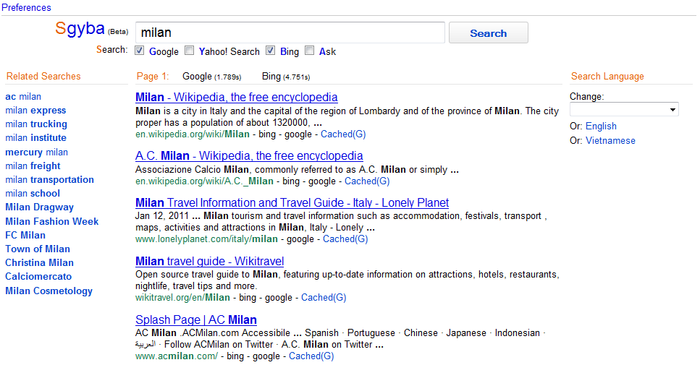Select related search Christina Milan
Viewport: 700px width, 365px height.
39,263
